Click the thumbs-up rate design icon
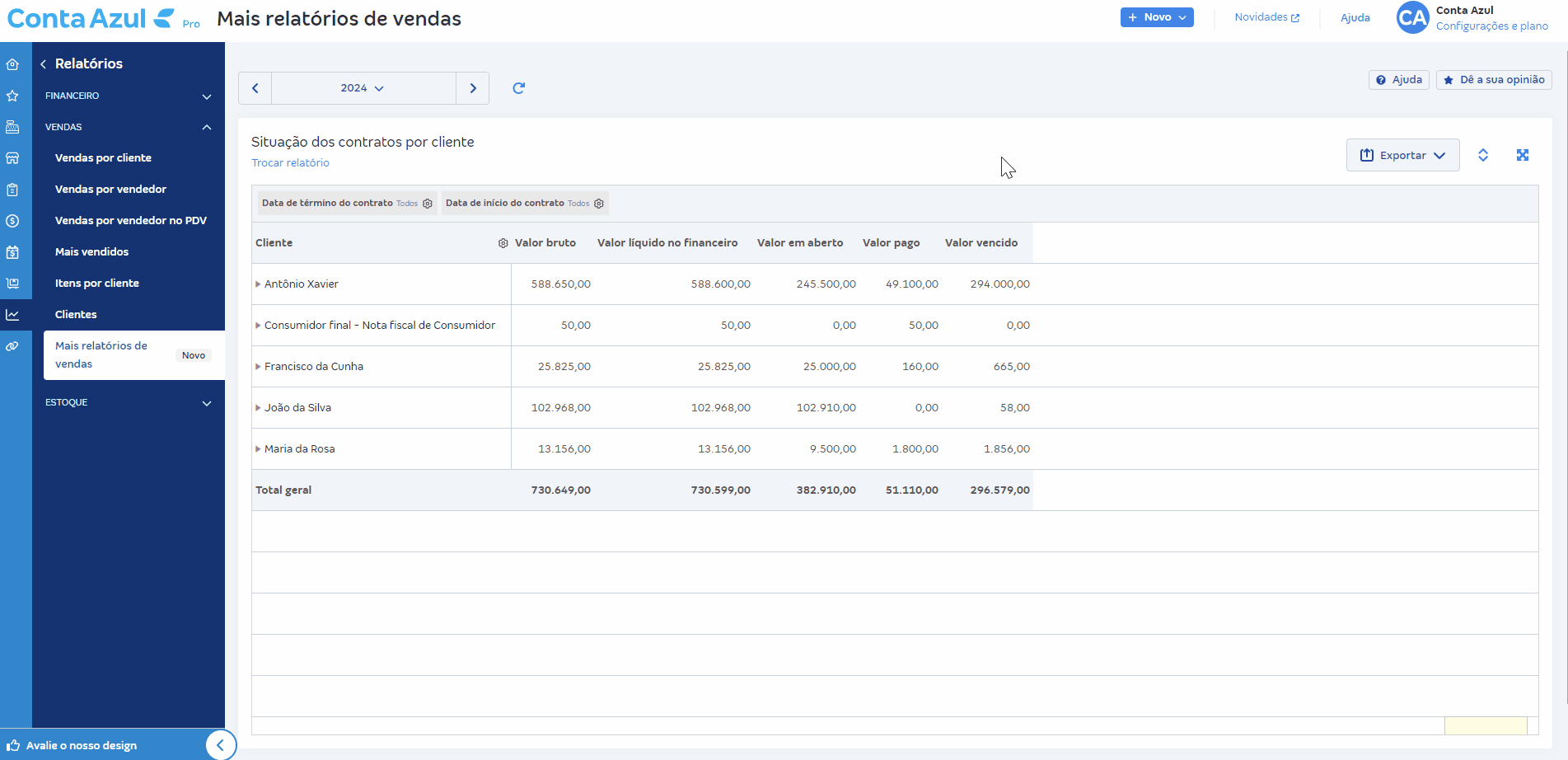 coord(13,745)
